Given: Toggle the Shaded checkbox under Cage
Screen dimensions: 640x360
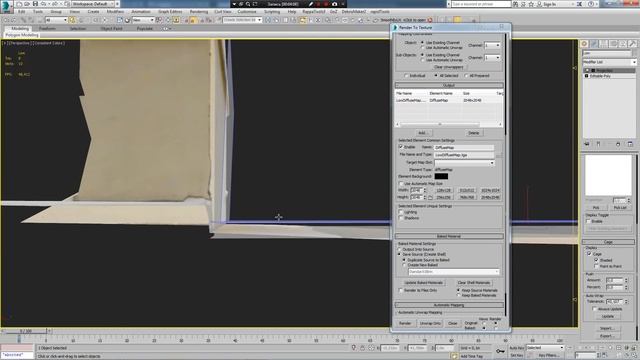Looking at the screenshot, I should (596, 260).
